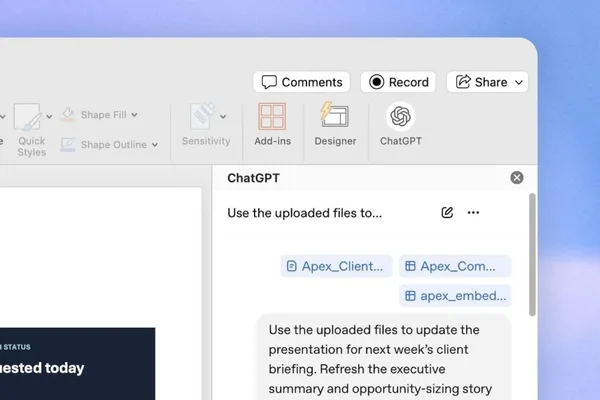
Task: Open the Share dropdown chevron
Action: point(519,82)
